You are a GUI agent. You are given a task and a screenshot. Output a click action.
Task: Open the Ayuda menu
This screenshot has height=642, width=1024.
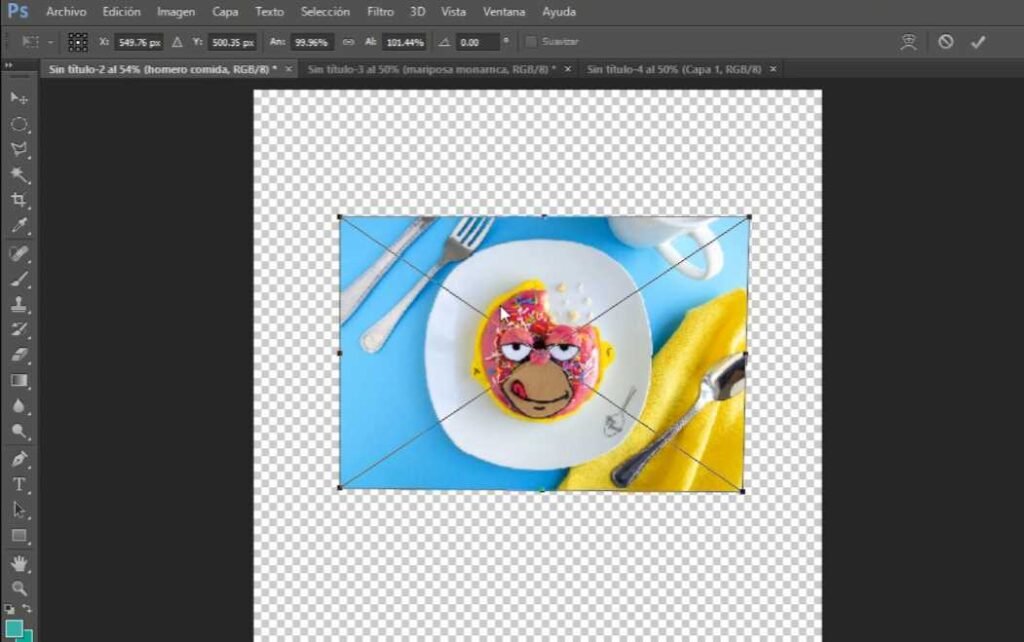point(559,12)
